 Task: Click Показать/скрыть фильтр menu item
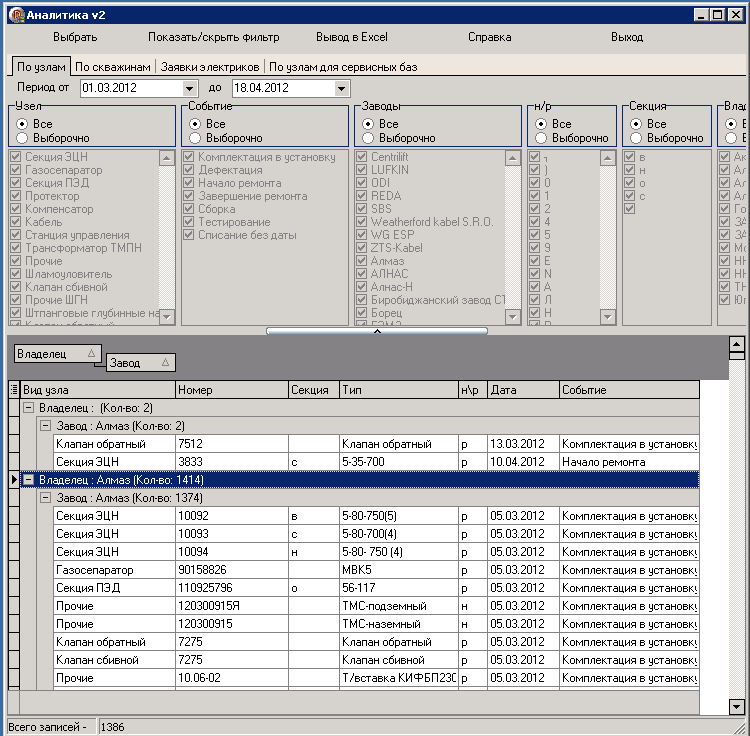(x=213, y=37)
